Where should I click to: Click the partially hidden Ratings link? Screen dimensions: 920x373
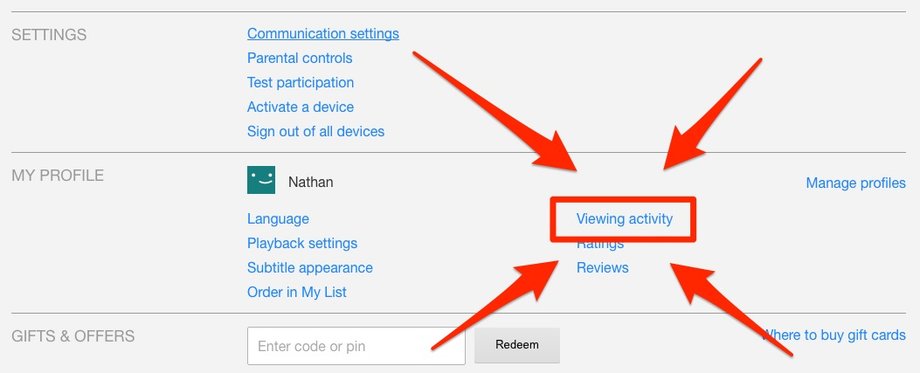pyautogui.click(x=600, y=245)
